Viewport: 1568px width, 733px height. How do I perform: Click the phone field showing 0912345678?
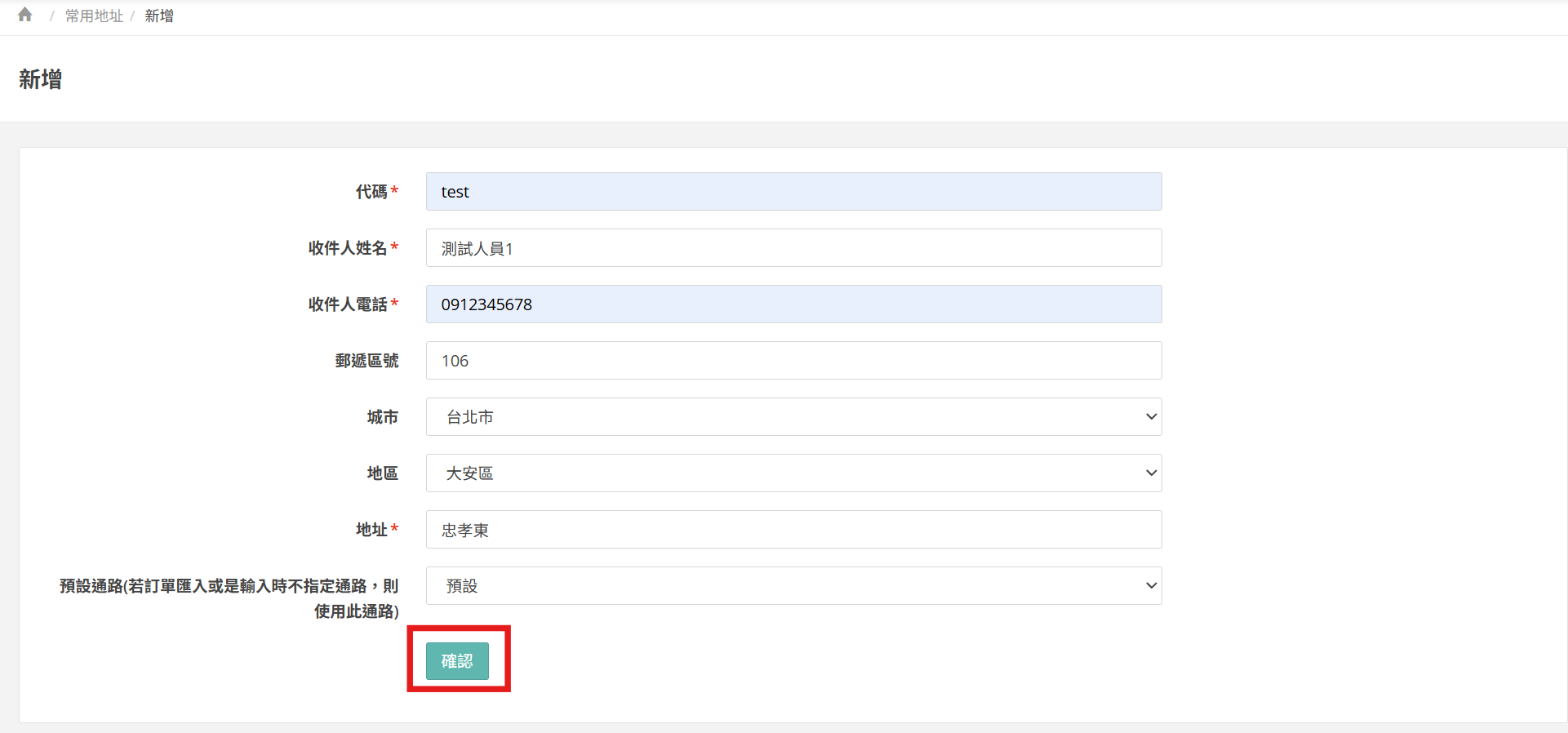click(x=793, y=304)
